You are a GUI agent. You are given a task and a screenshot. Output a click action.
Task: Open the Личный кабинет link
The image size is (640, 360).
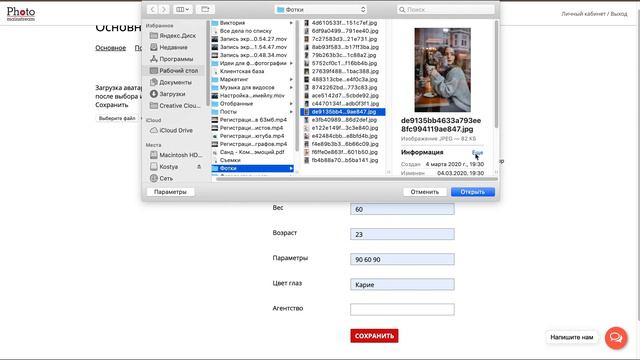click(583, 14)
